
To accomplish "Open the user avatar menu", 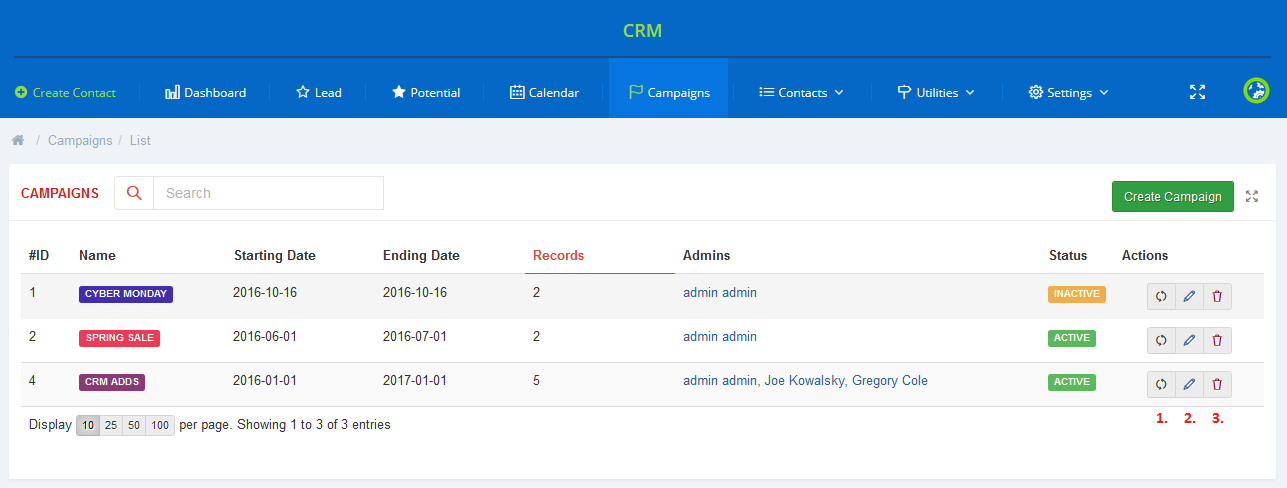I will 1256,91.
